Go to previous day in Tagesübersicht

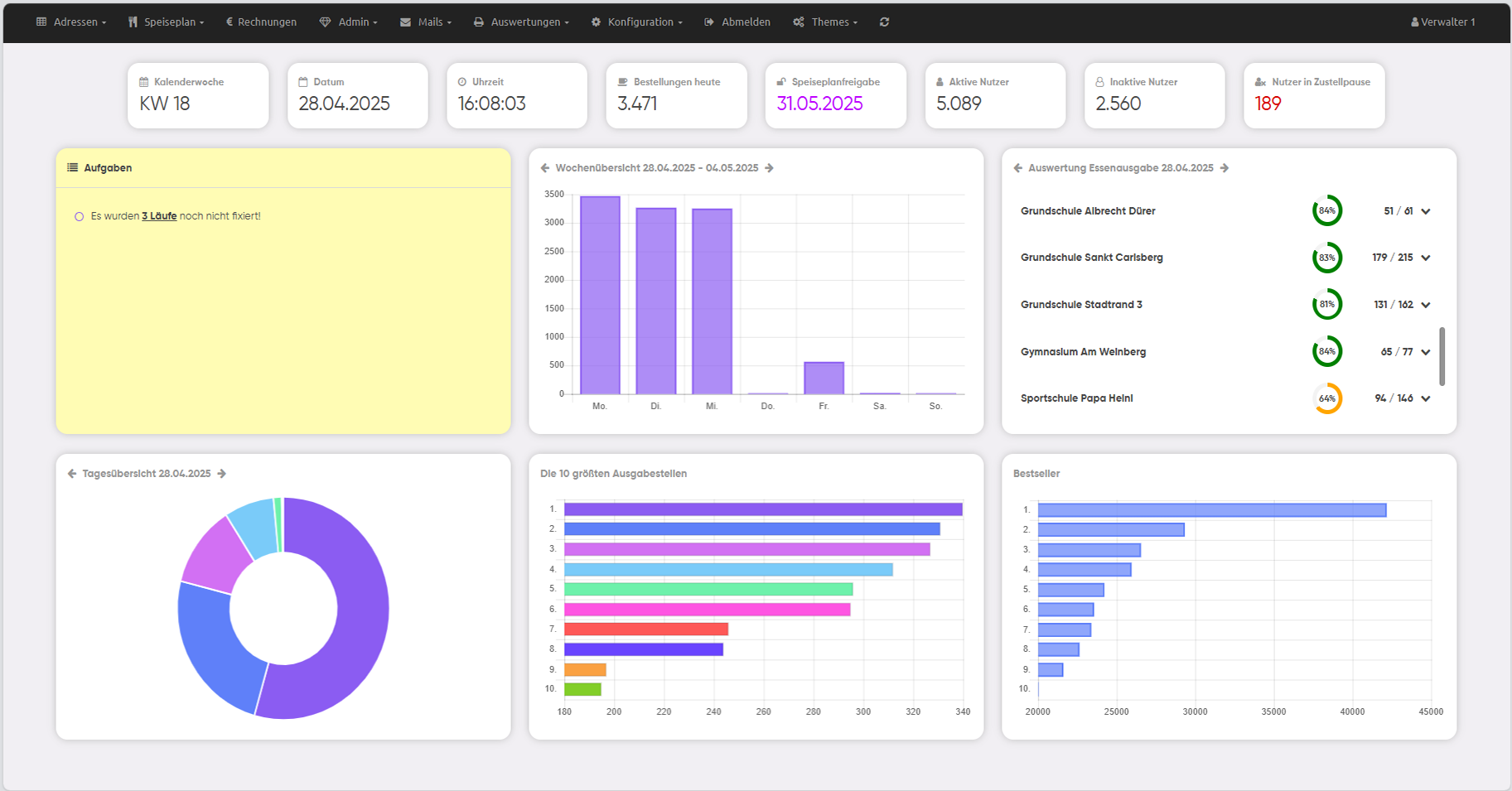[72, 474]
